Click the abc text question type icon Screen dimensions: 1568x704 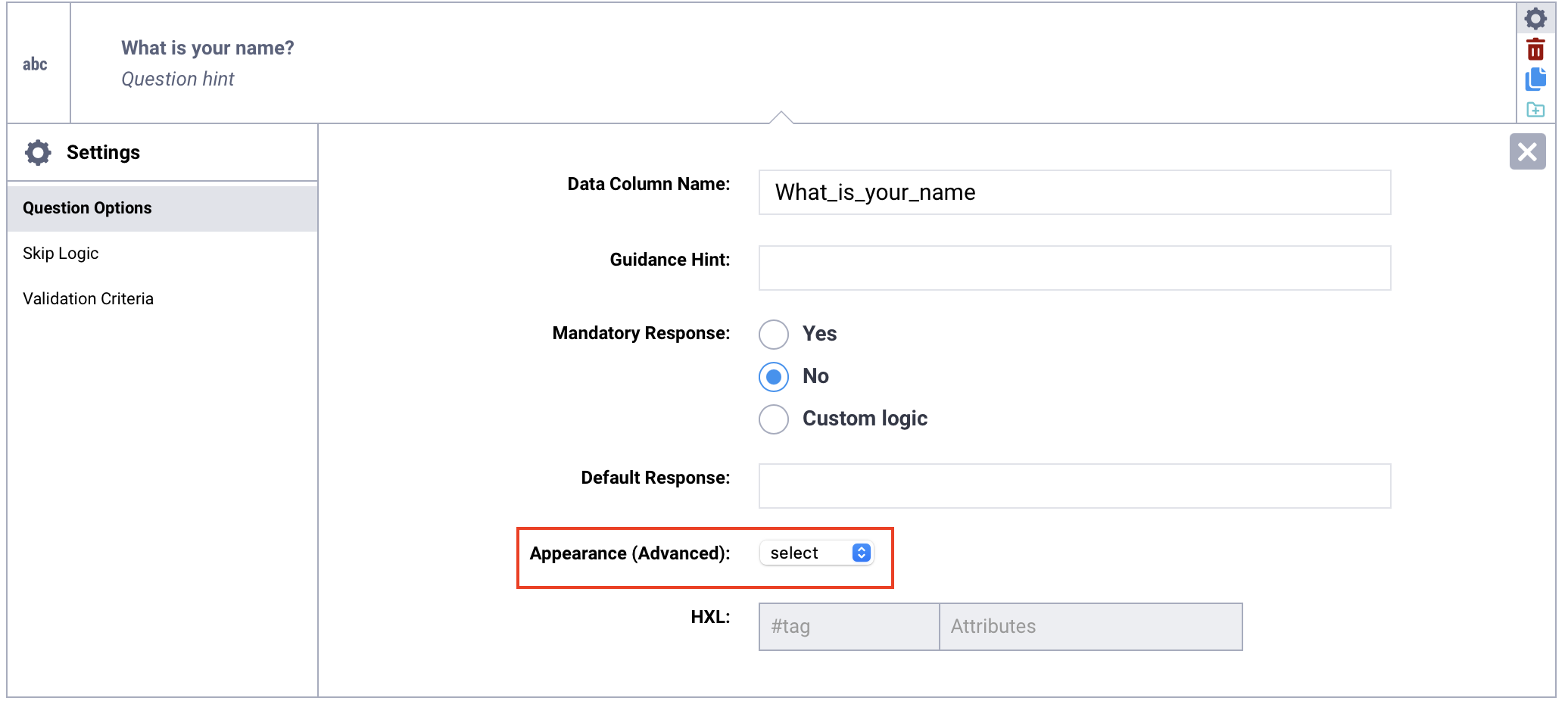tap(35, 64)
